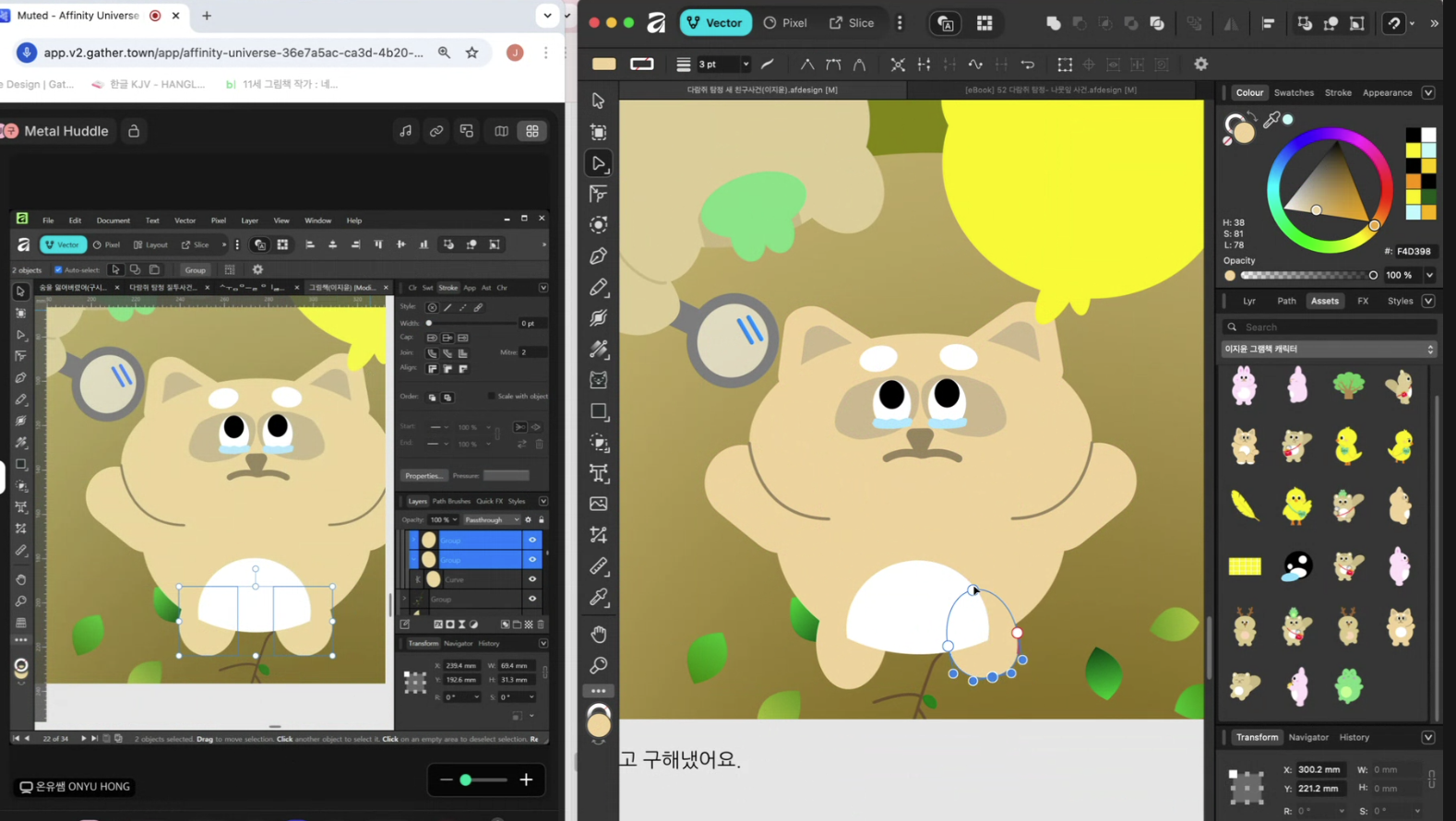Hide the Curve layer with its eye icon
The image size is (1456, 821).
tap(532, 579)
